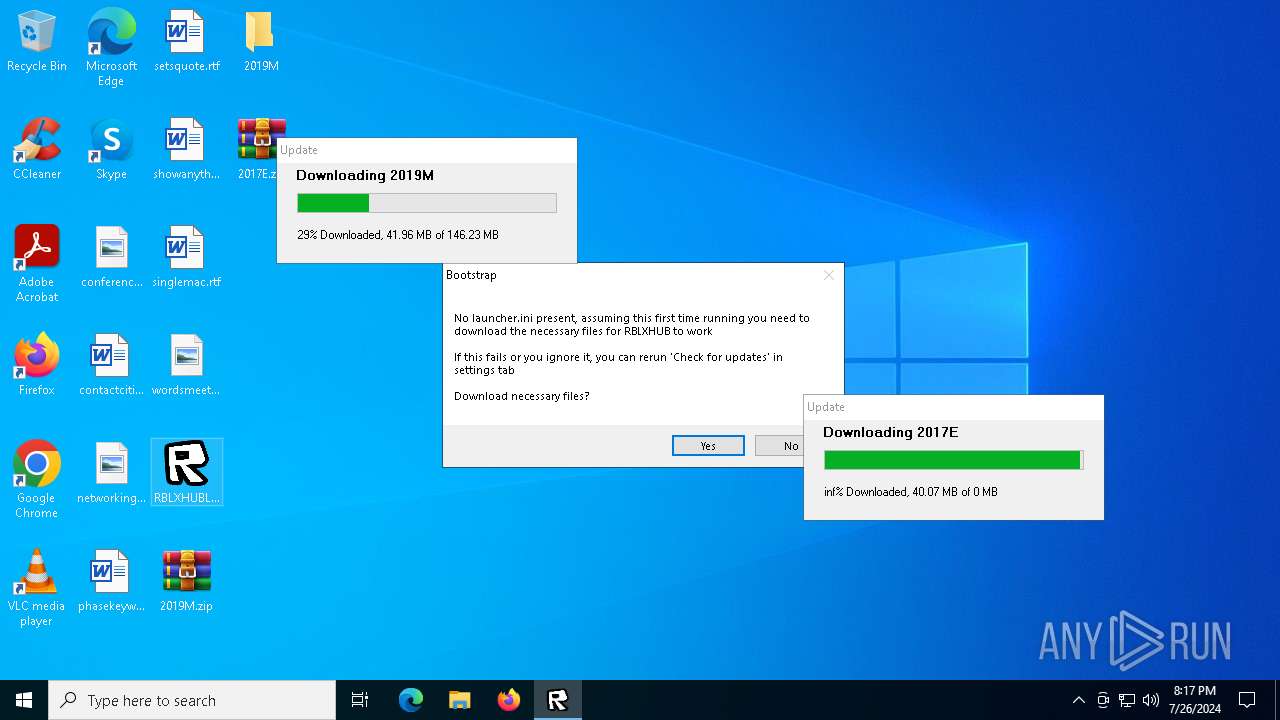Viewport: 1280px width, 720px height.
Task: Open the volume control tray icon
Action: click(x=1151, y=700)
